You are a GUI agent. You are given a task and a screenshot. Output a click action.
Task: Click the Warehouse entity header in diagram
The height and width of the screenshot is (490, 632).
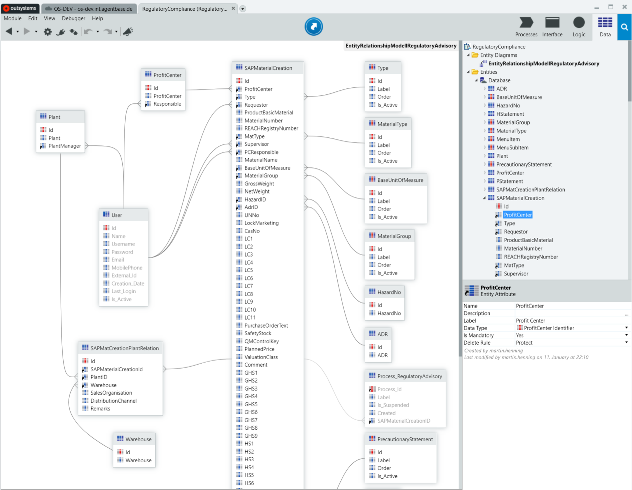point(137,439)
